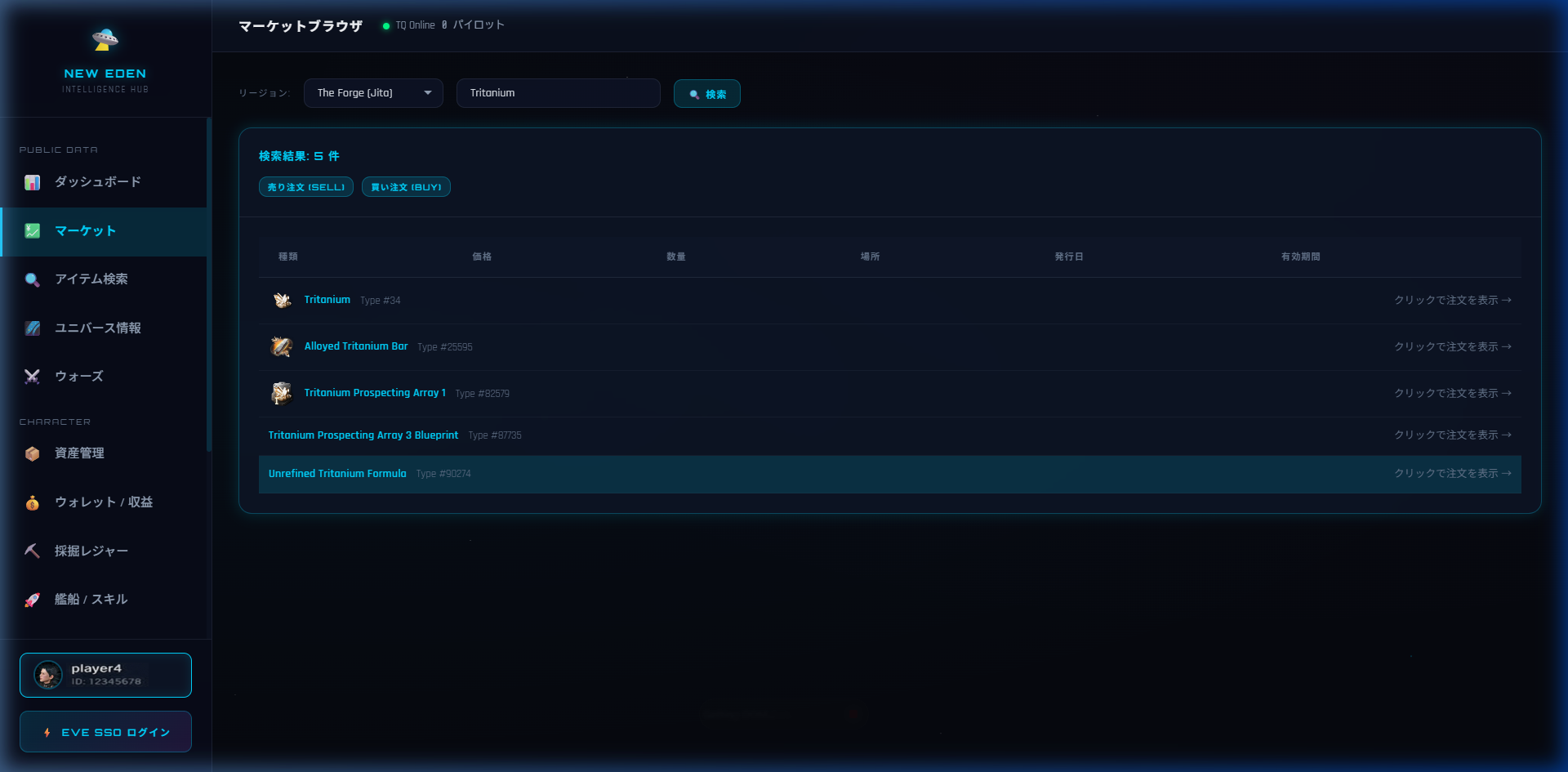Open 資産管理 box icon
1568x772 pixels.
pyautogui.click(x=33, y=453)
